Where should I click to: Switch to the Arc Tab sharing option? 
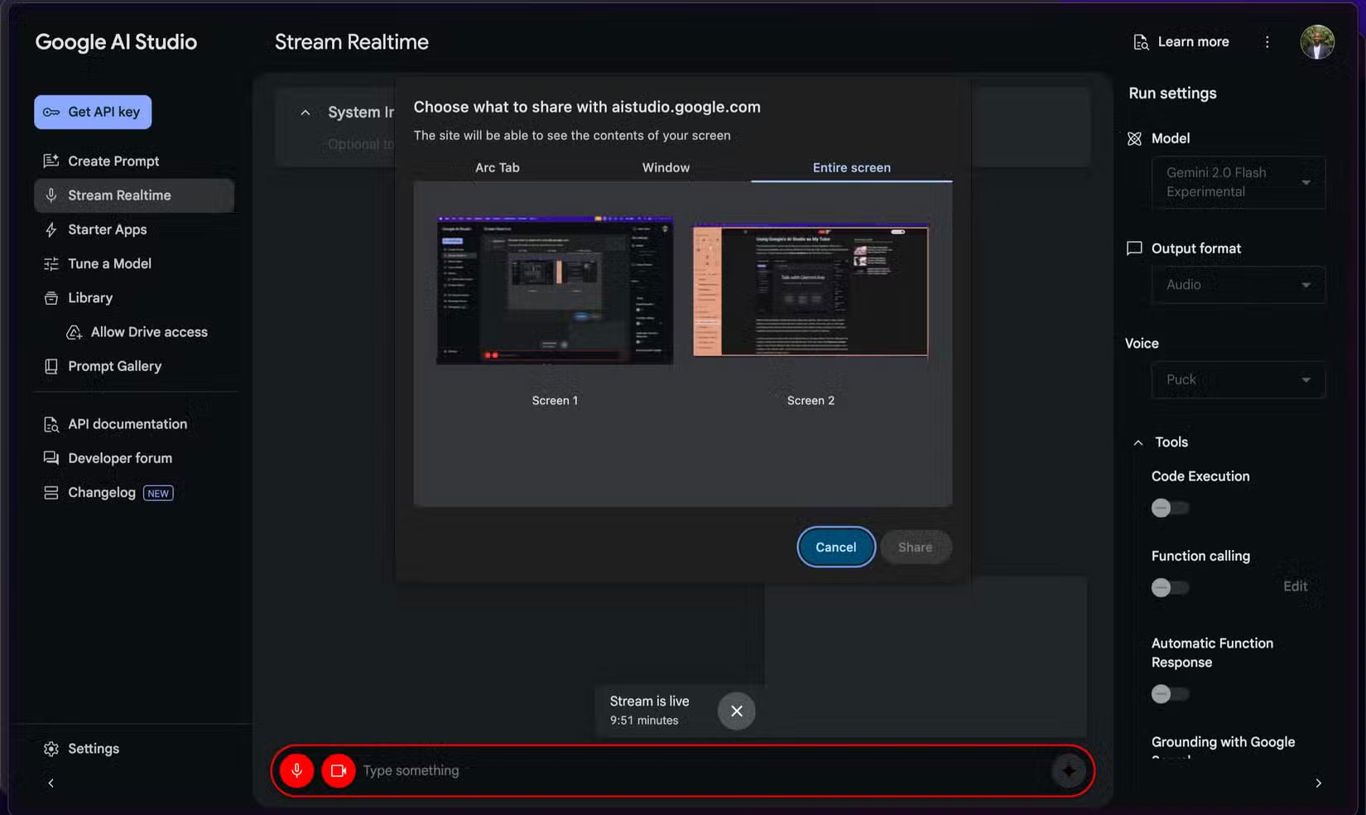(x=497, y=167)
